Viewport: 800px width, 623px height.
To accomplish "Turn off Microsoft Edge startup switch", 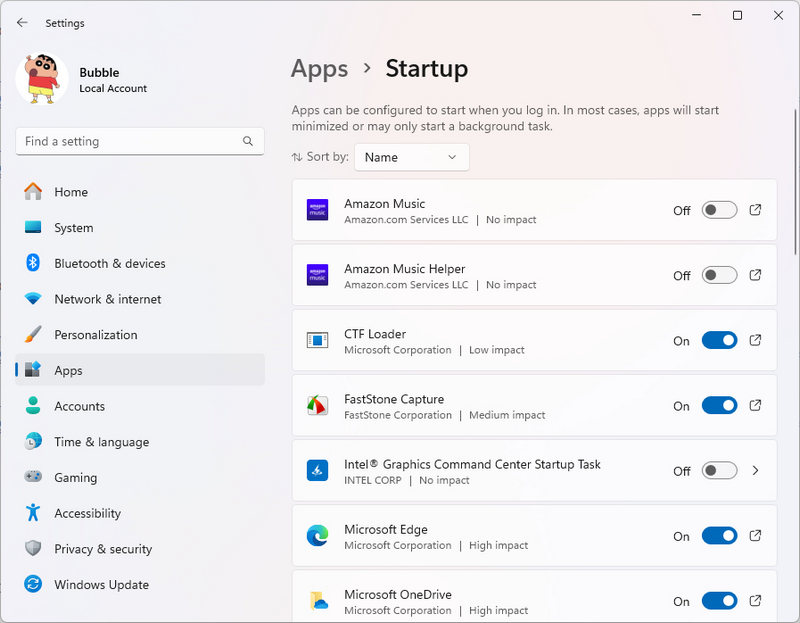I will (719, 536).
